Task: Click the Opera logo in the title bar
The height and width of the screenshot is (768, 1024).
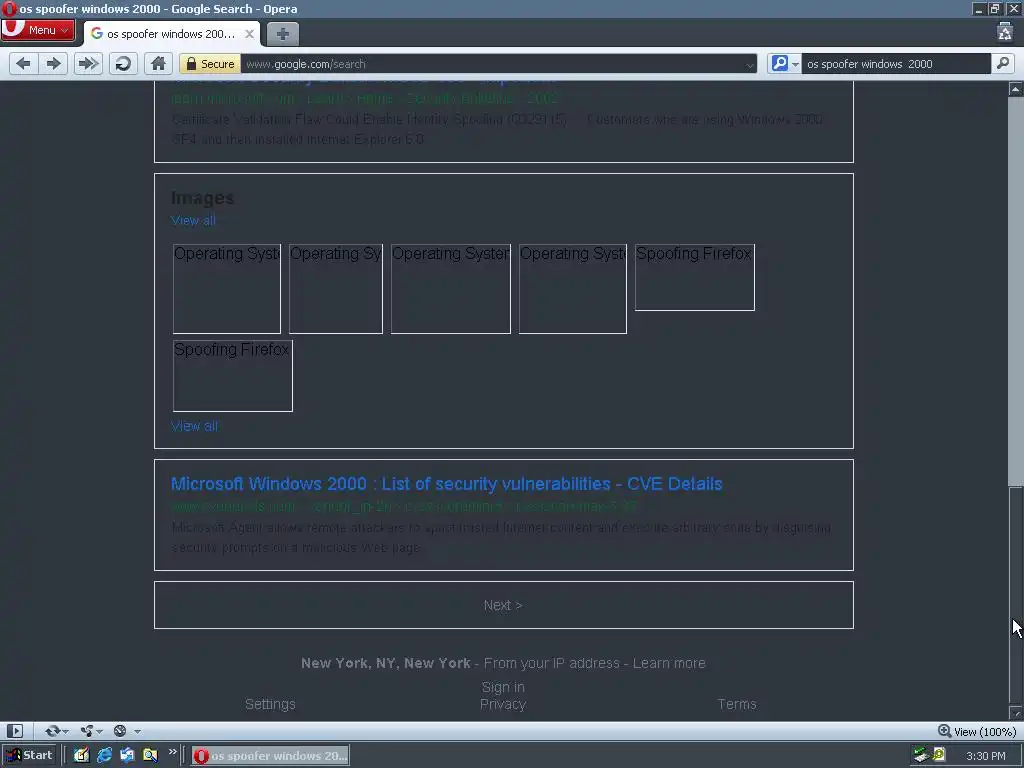Action: [x=9, y=8]
